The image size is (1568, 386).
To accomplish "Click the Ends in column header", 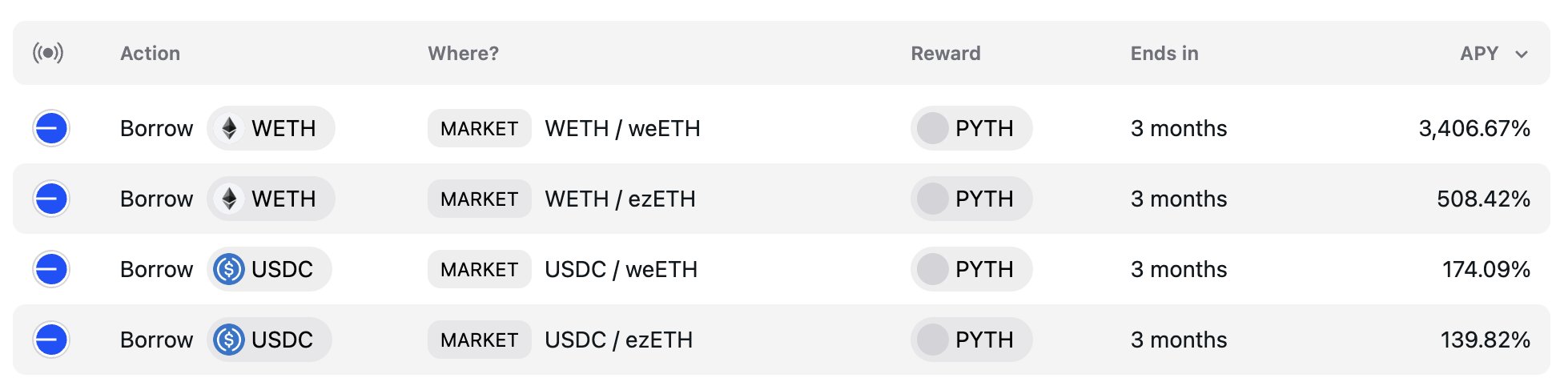I will (1164, 54).
